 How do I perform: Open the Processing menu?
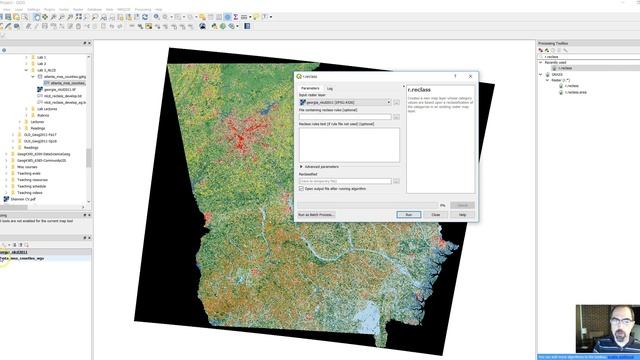pos(142,9)
